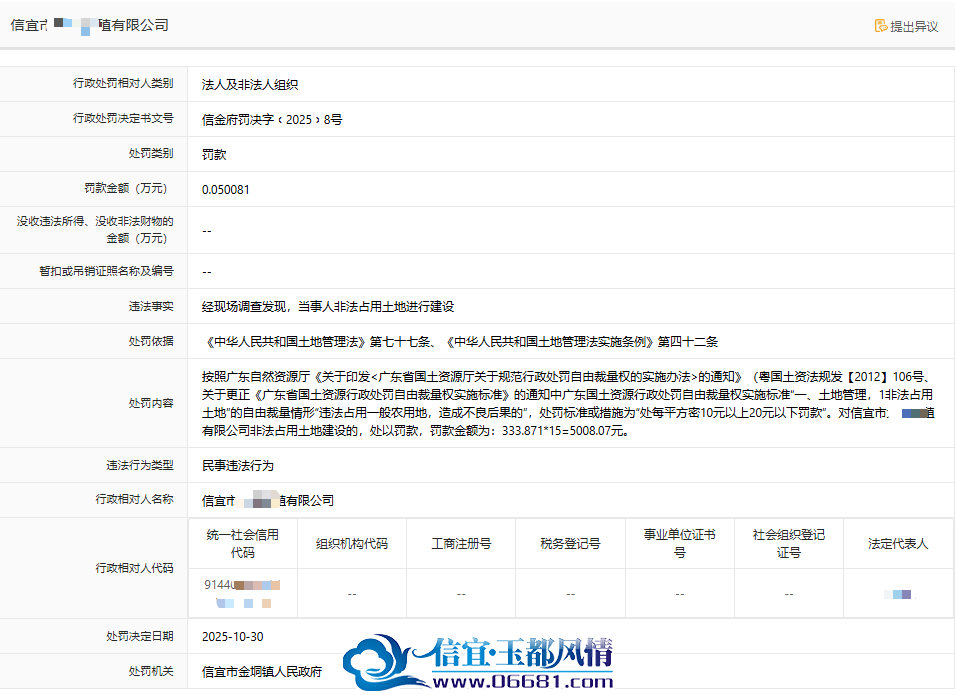Click the 处罚内容 paragraph beginning 按照广东自然资源厅
Image resolution: width=956 pixels, height=699 pixels.
click(568, 404)
